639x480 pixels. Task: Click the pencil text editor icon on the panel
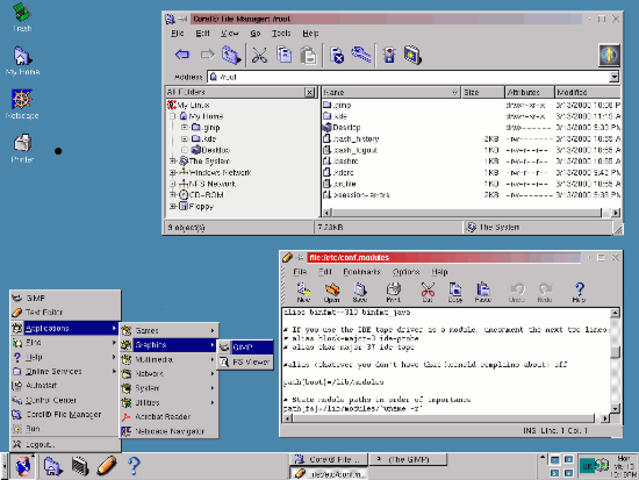click(107, 466)
